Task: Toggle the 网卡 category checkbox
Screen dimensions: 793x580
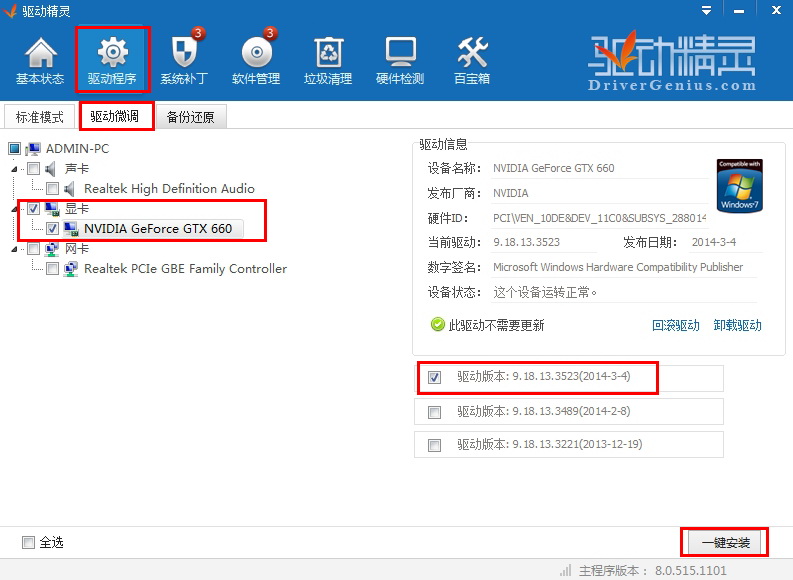Action: click(x=33, y=248)
